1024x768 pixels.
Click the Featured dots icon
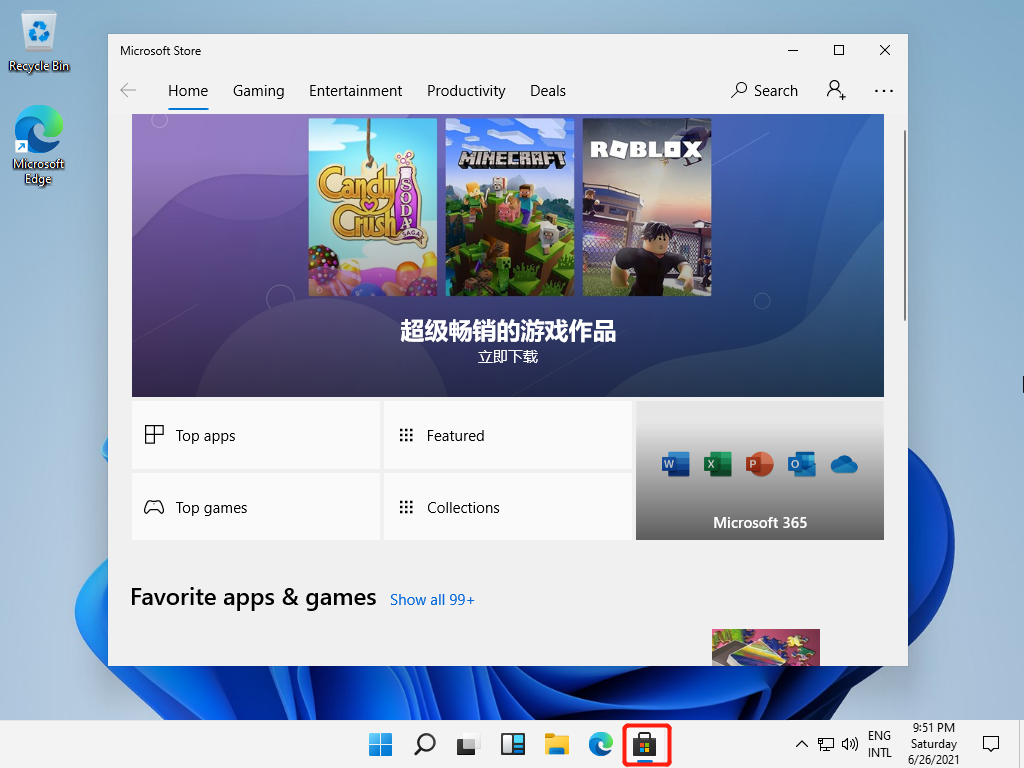406,435
